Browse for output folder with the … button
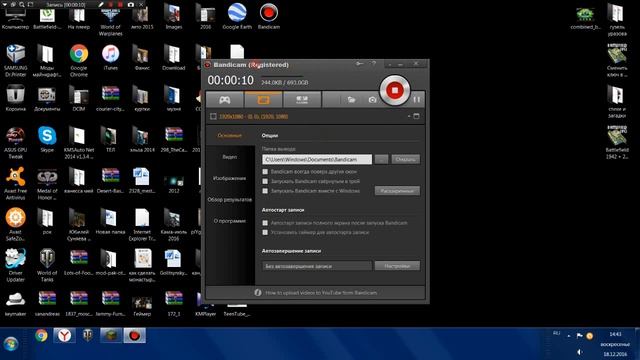 pos(382,159)
